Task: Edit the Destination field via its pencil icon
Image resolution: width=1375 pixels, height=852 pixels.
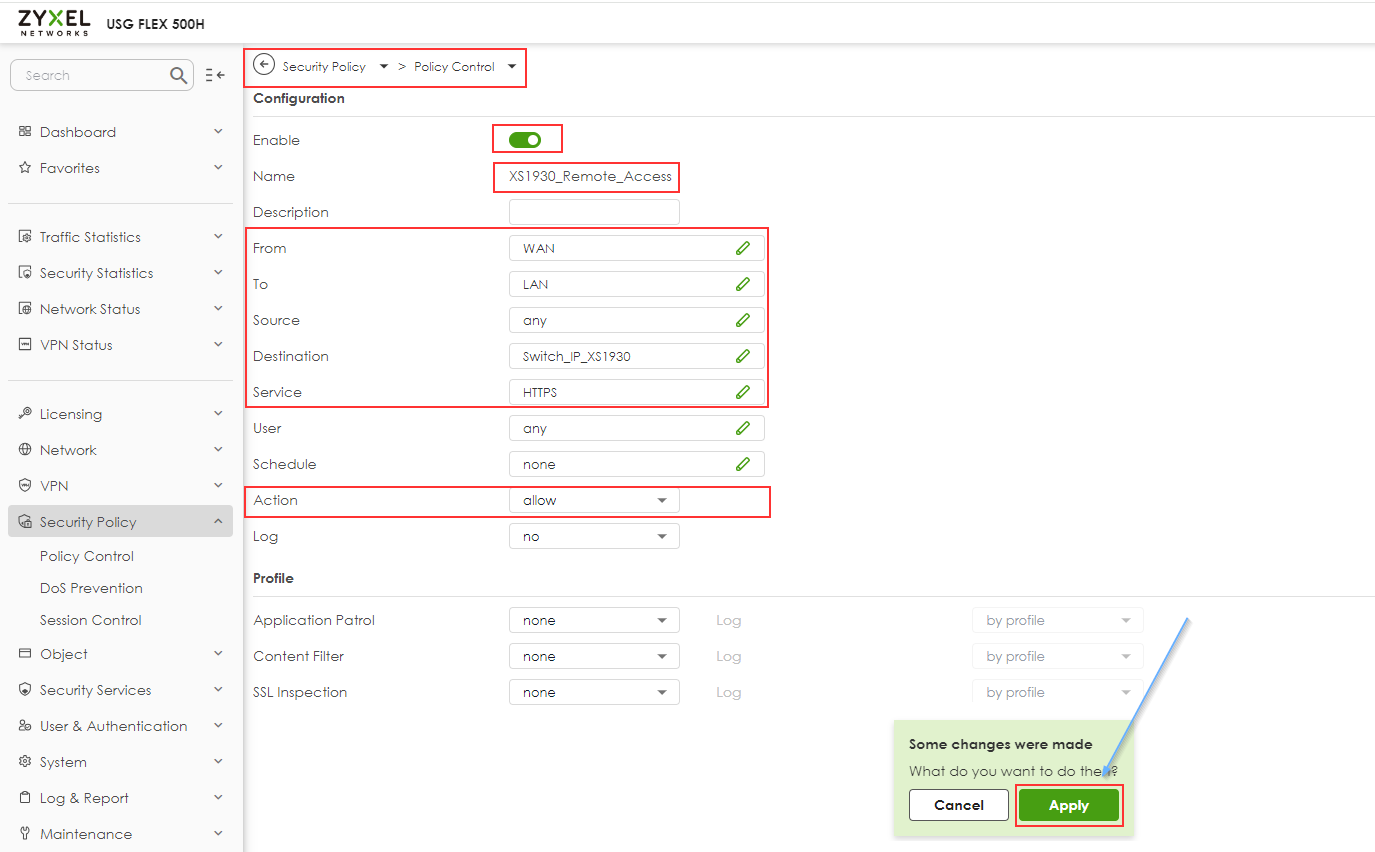Action: 744,355
